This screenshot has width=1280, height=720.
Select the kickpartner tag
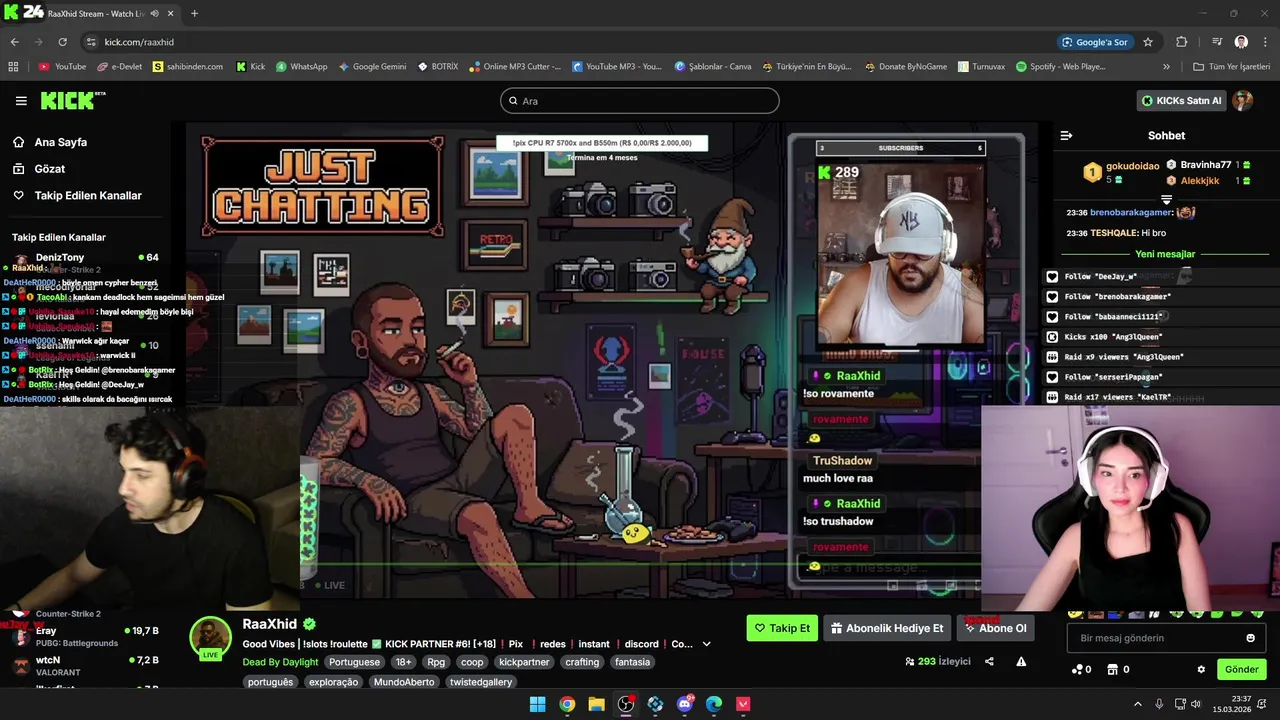pos(524,662)
